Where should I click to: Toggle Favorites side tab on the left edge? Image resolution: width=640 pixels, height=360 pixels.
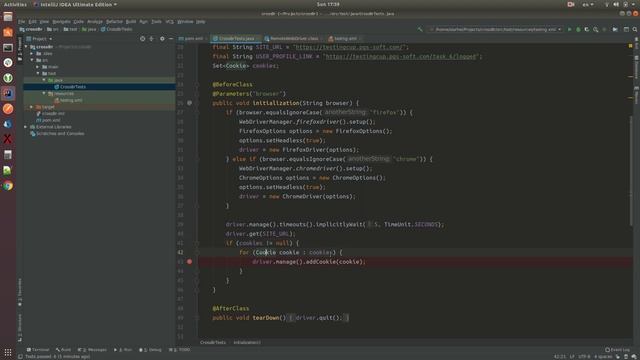[20, 292]
